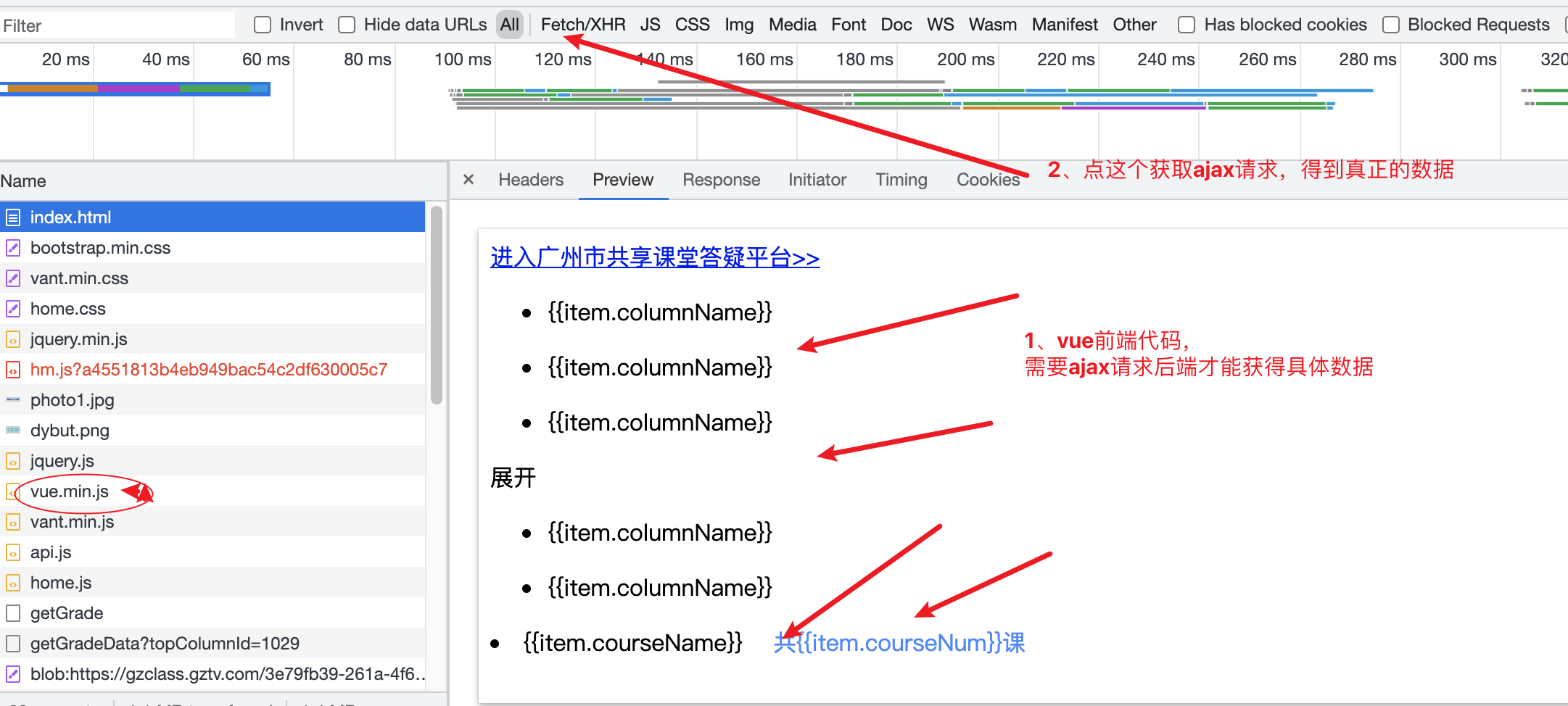Click the photo1.jpg image icon
Viewport: 1568px width, 706px height.
pos(13,400)
